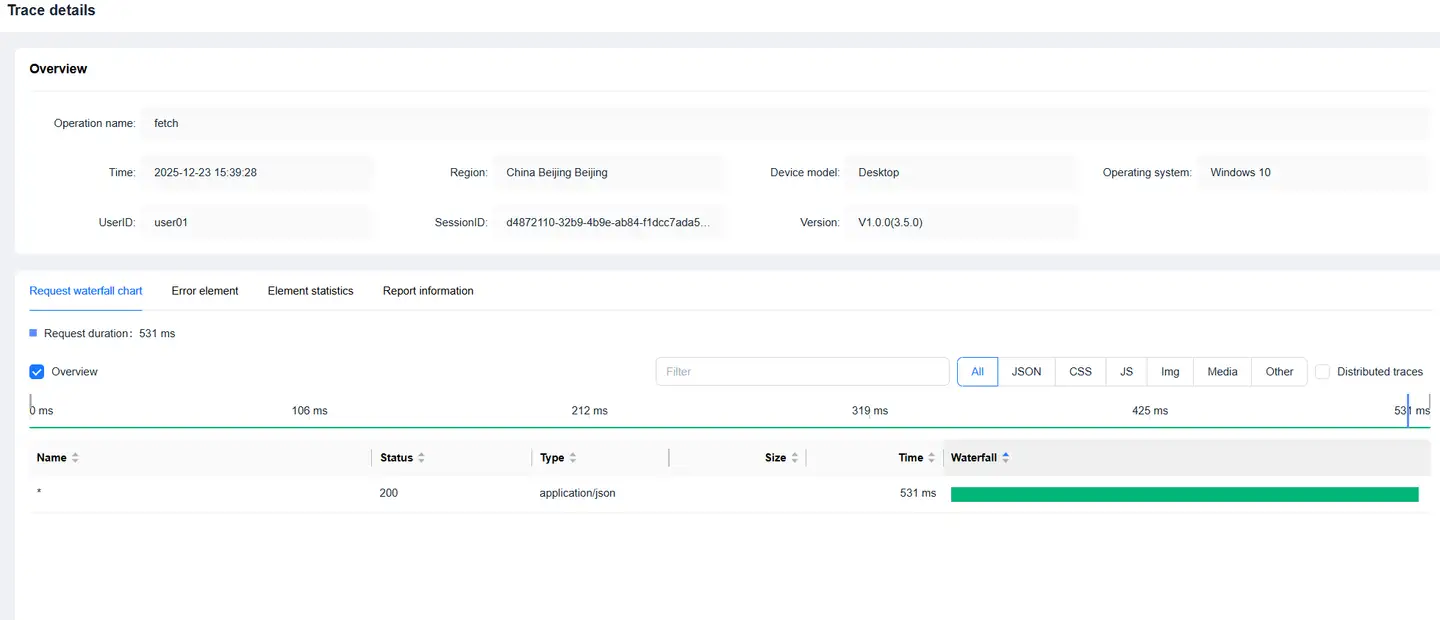Show only JS requests
Viewport: 1440px width, 620px height.
pos(1126,372)
